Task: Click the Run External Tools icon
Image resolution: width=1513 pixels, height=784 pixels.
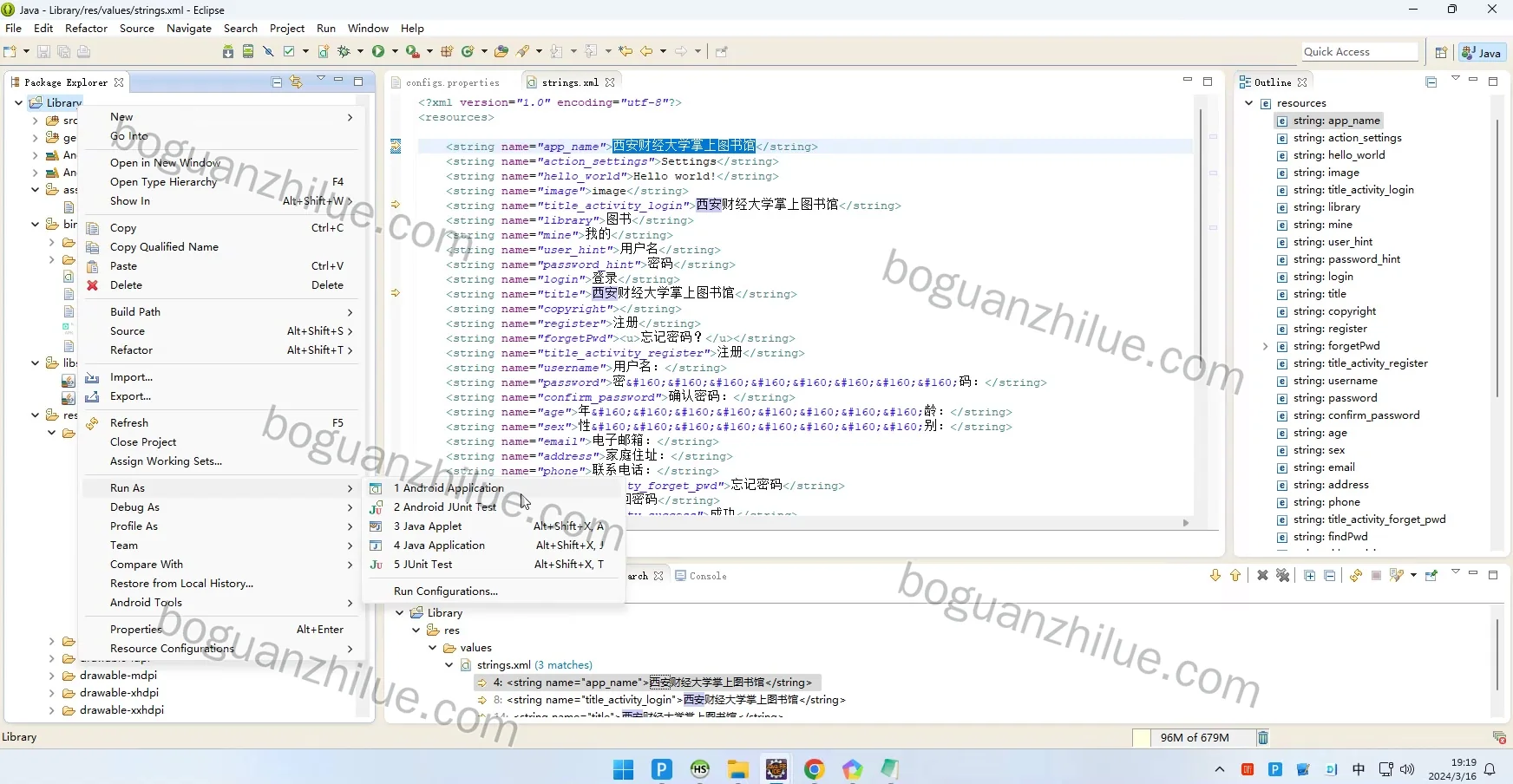Action: tap(412, 52)
